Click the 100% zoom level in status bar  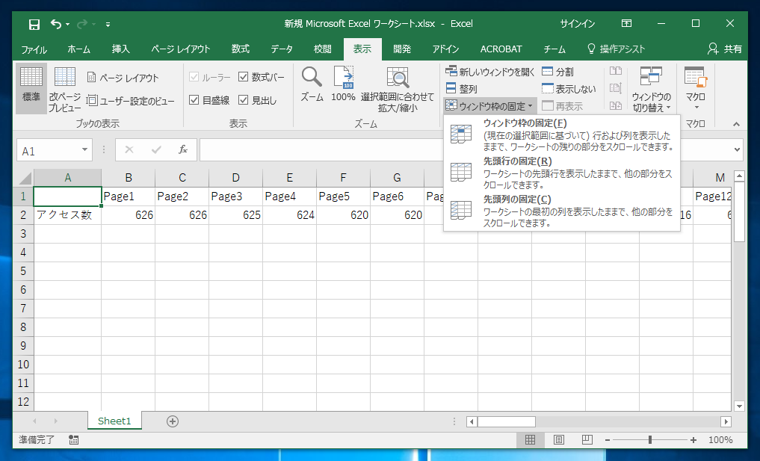point(720,440)
